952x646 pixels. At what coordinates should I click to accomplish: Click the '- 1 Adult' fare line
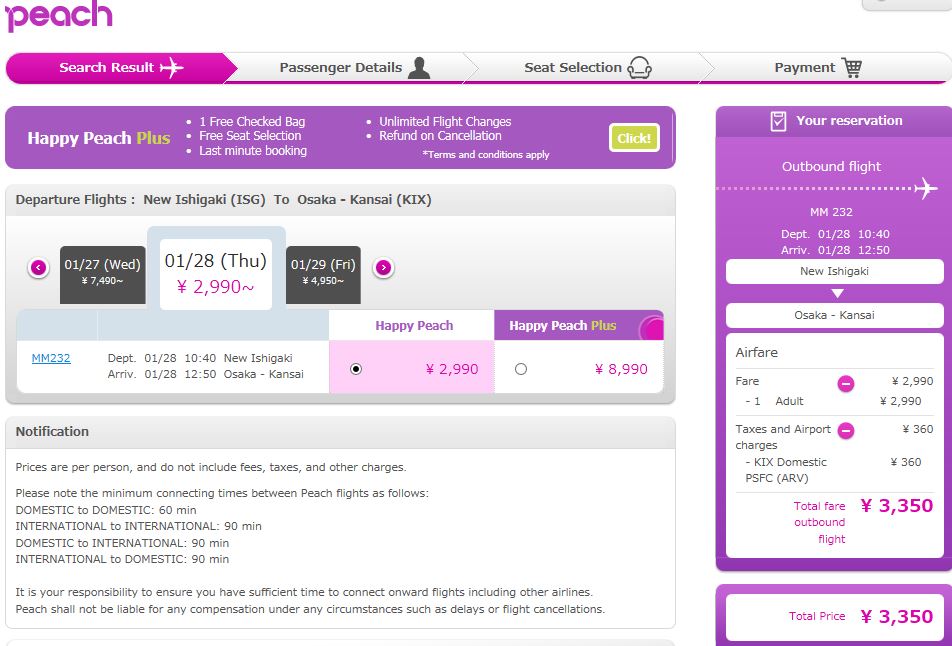pyautogui.click(x=834, y=401)
